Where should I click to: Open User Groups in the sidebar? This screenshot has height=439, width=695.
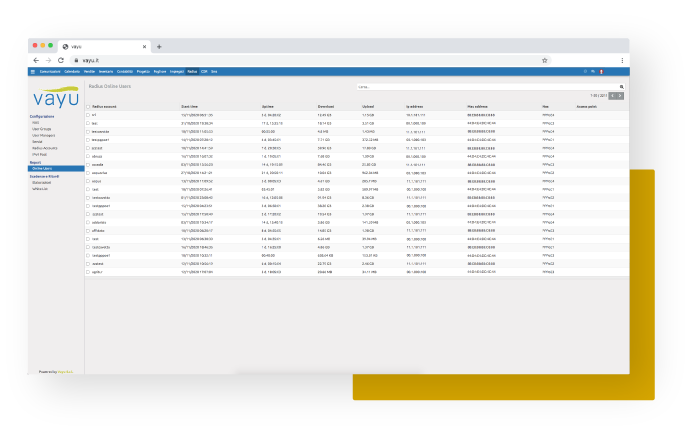[x=42, y=129]
